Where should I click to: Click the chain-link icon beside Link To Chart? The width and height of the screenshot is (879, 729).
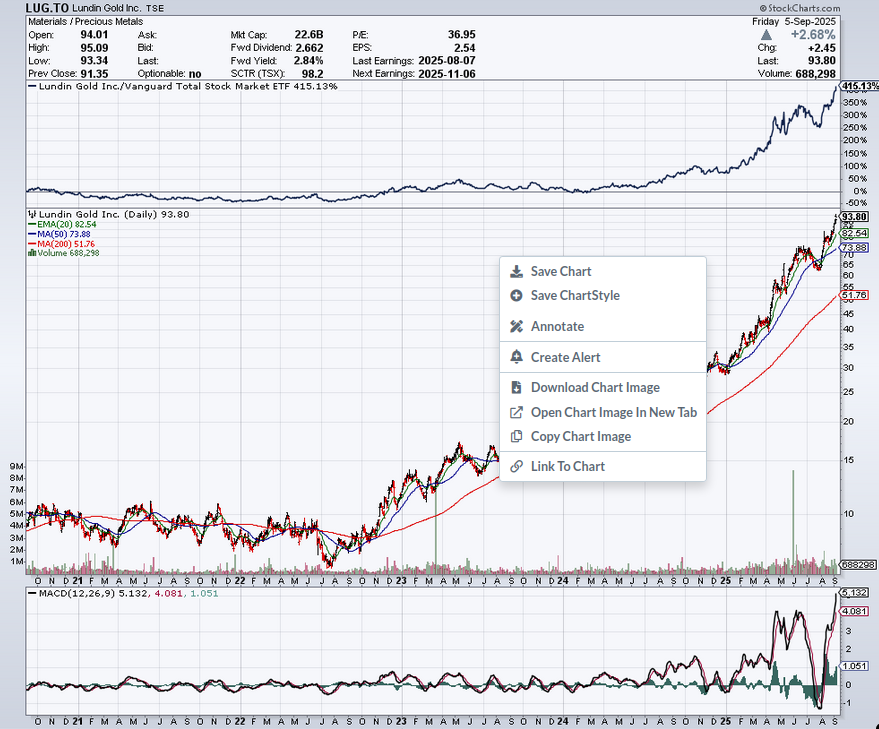click(x=516, y=466)
